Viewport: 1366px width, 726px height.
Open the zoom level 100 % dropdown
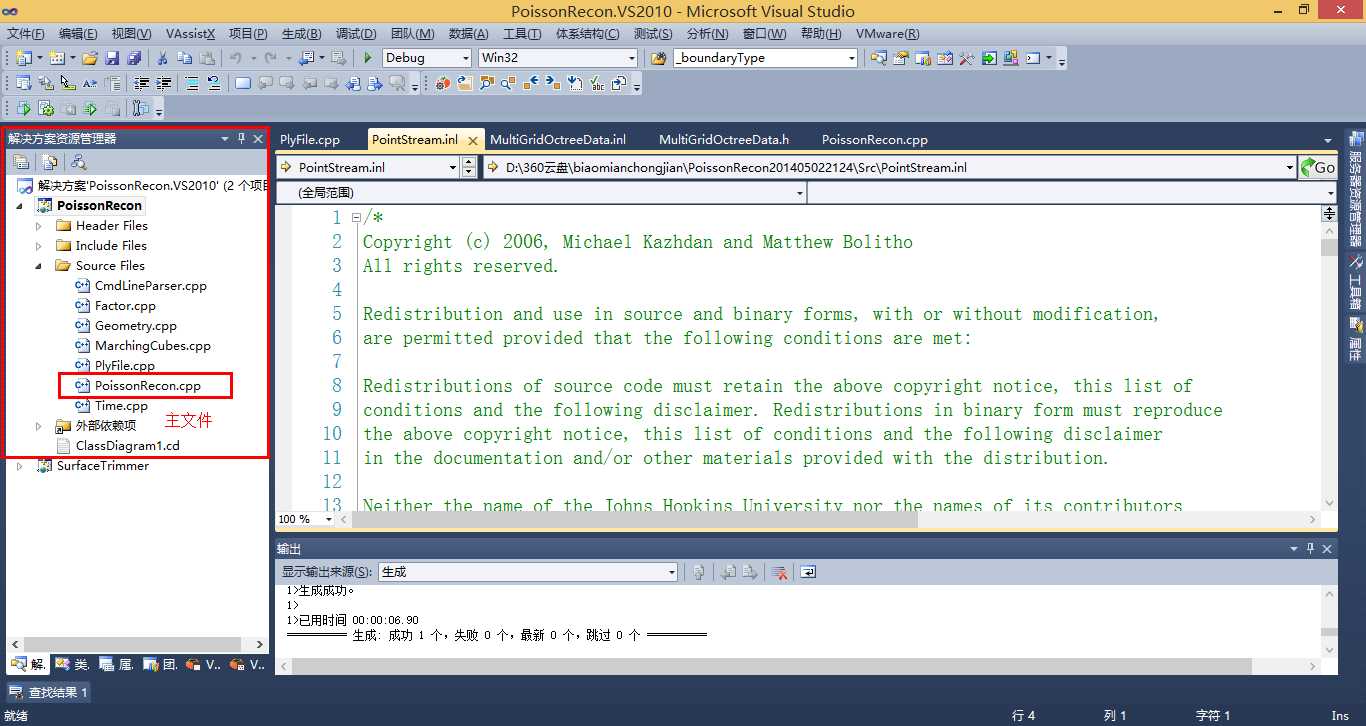[x=331, y=519]
